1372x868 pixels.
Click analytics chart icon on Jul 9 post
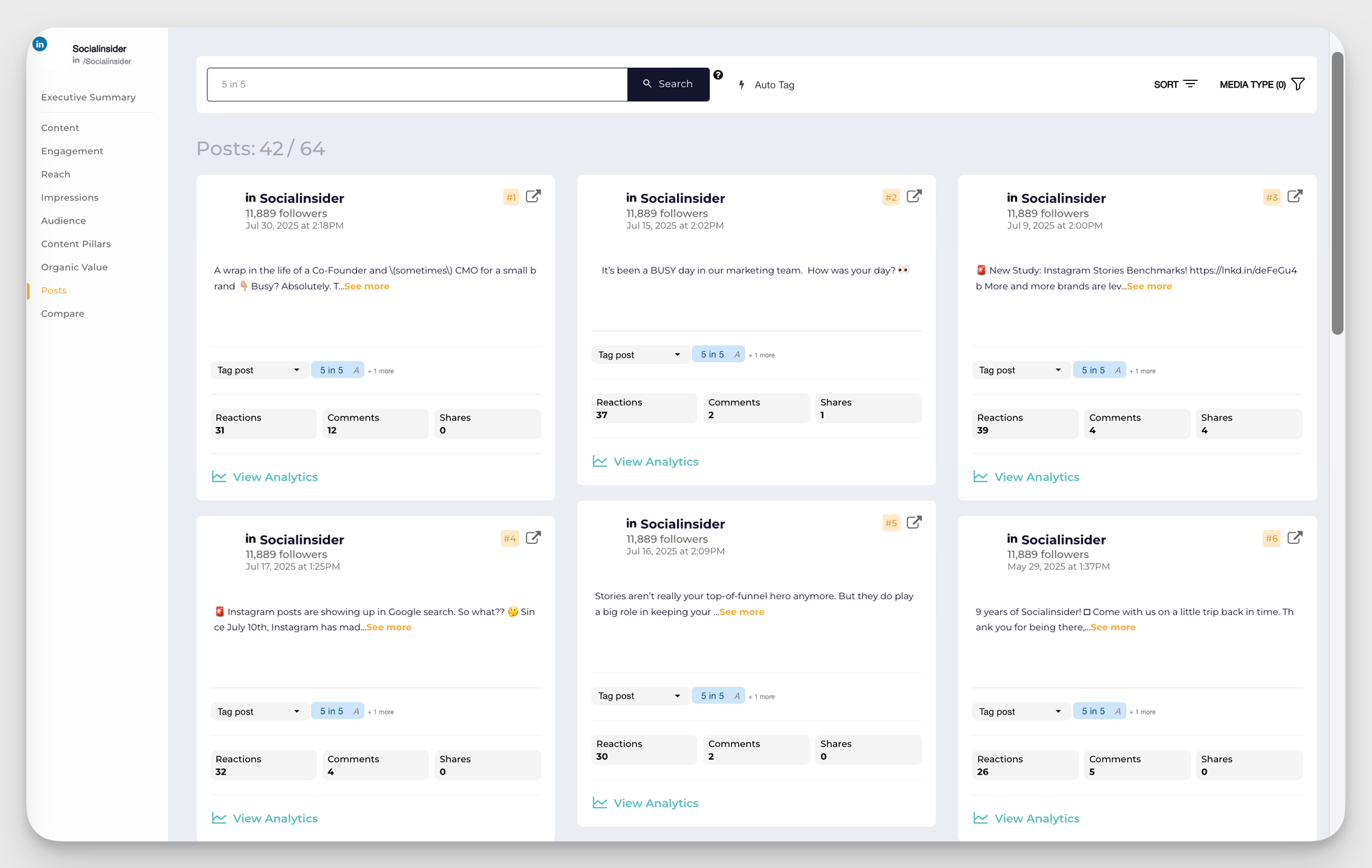point(980,477)
